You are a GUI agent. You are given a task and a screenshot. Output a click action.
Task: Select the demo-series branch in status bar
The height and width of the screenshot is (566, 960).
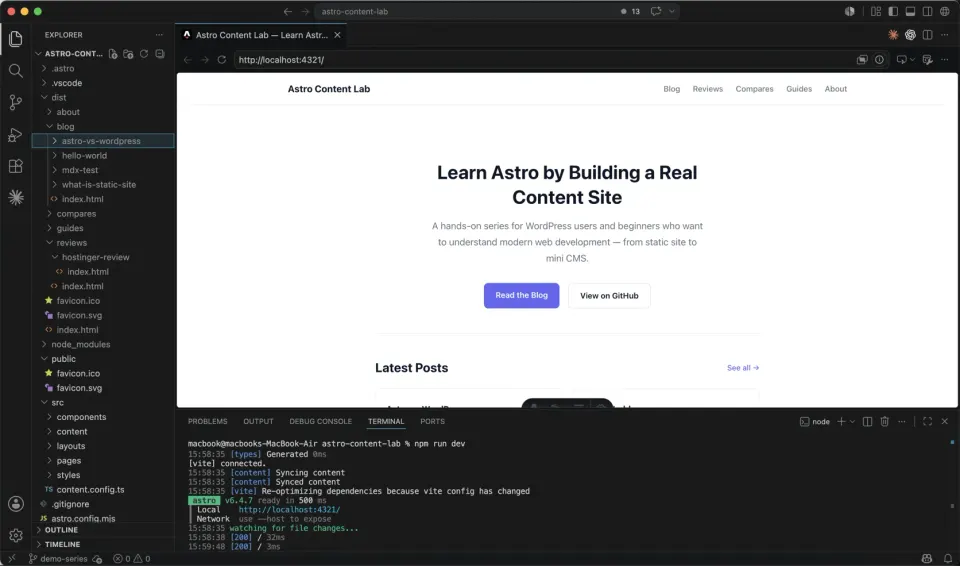tap(58, 559)
